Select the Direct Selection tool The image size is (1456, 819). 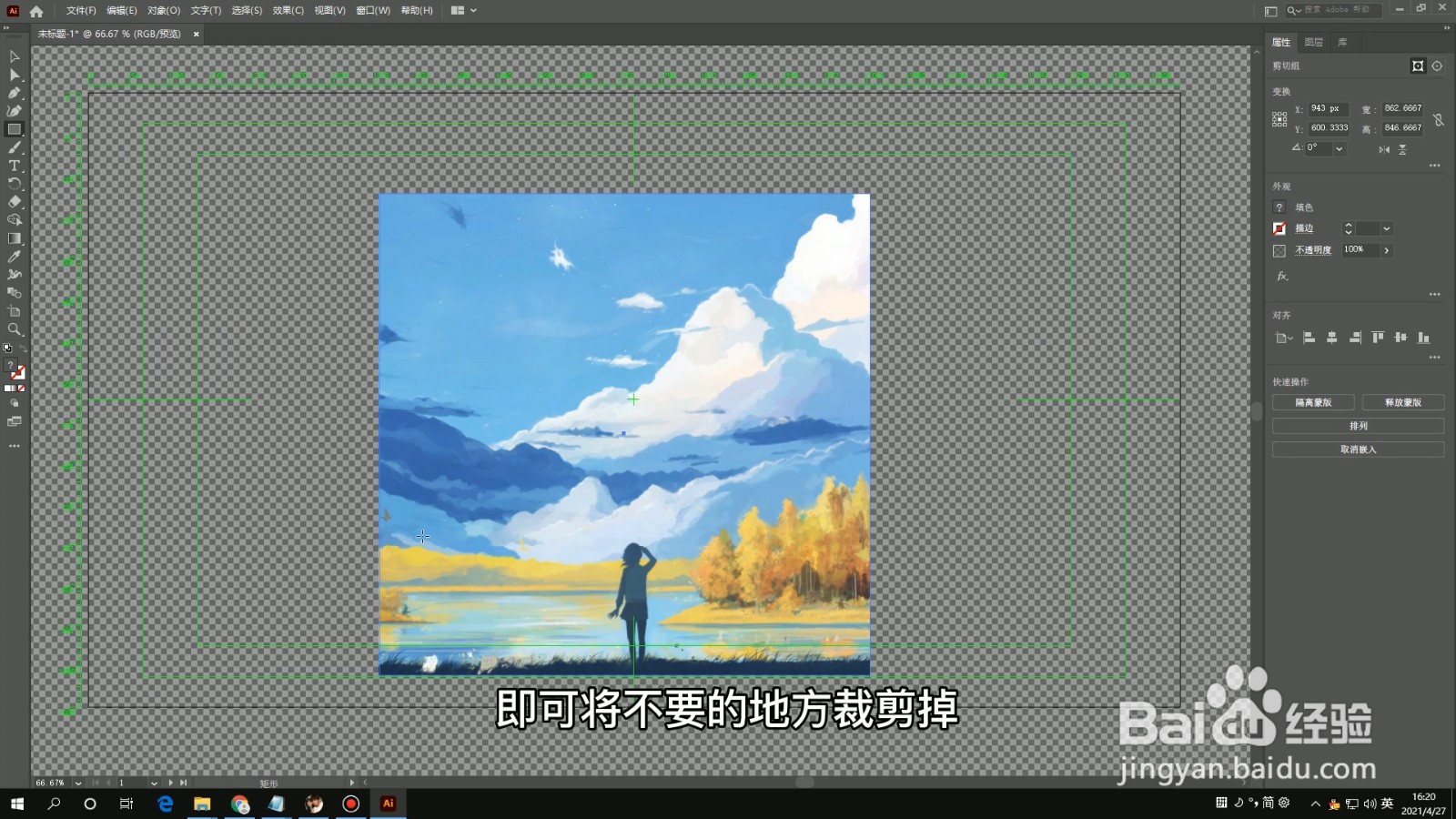15,75
